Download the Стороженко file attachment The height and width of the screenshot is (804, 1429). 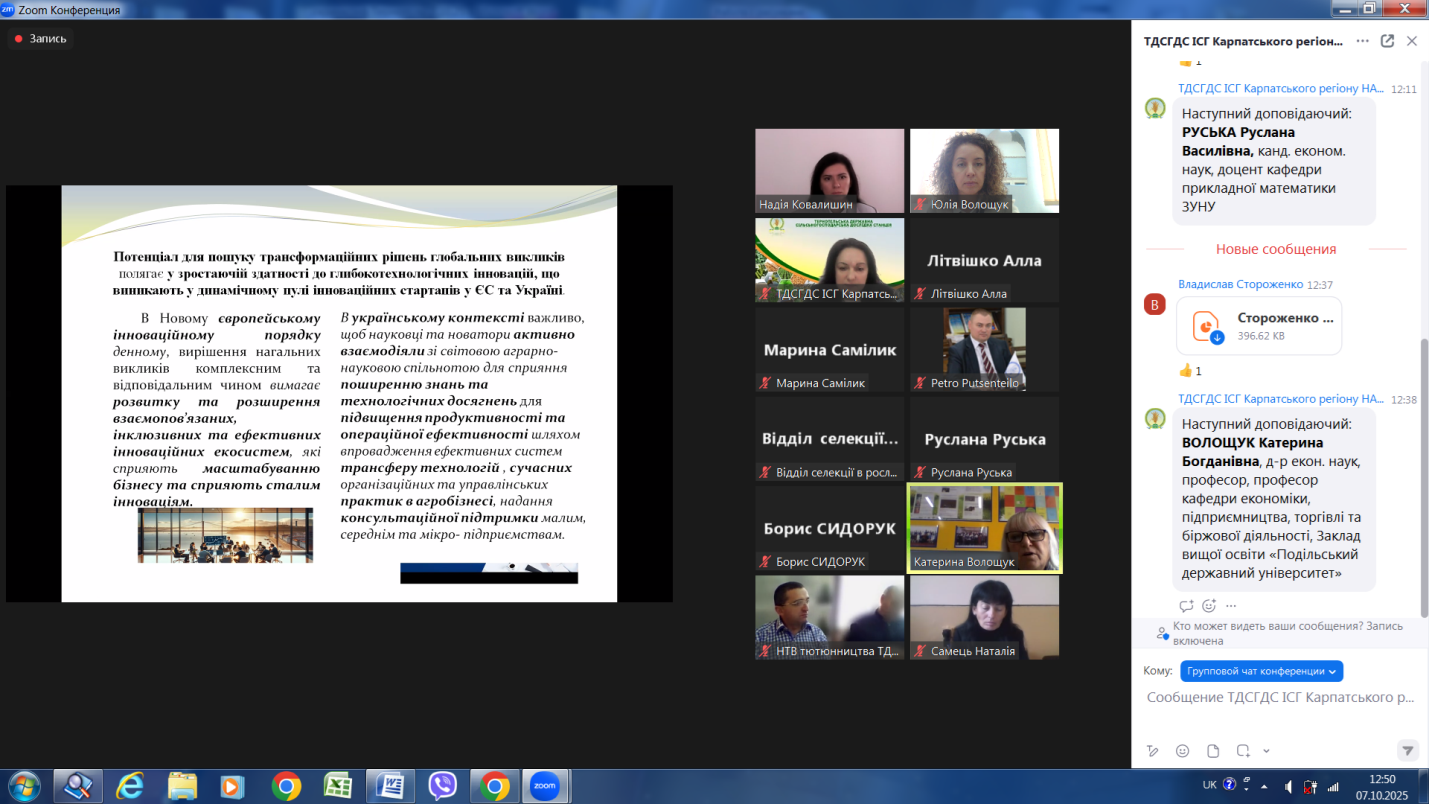[1217, 338]
